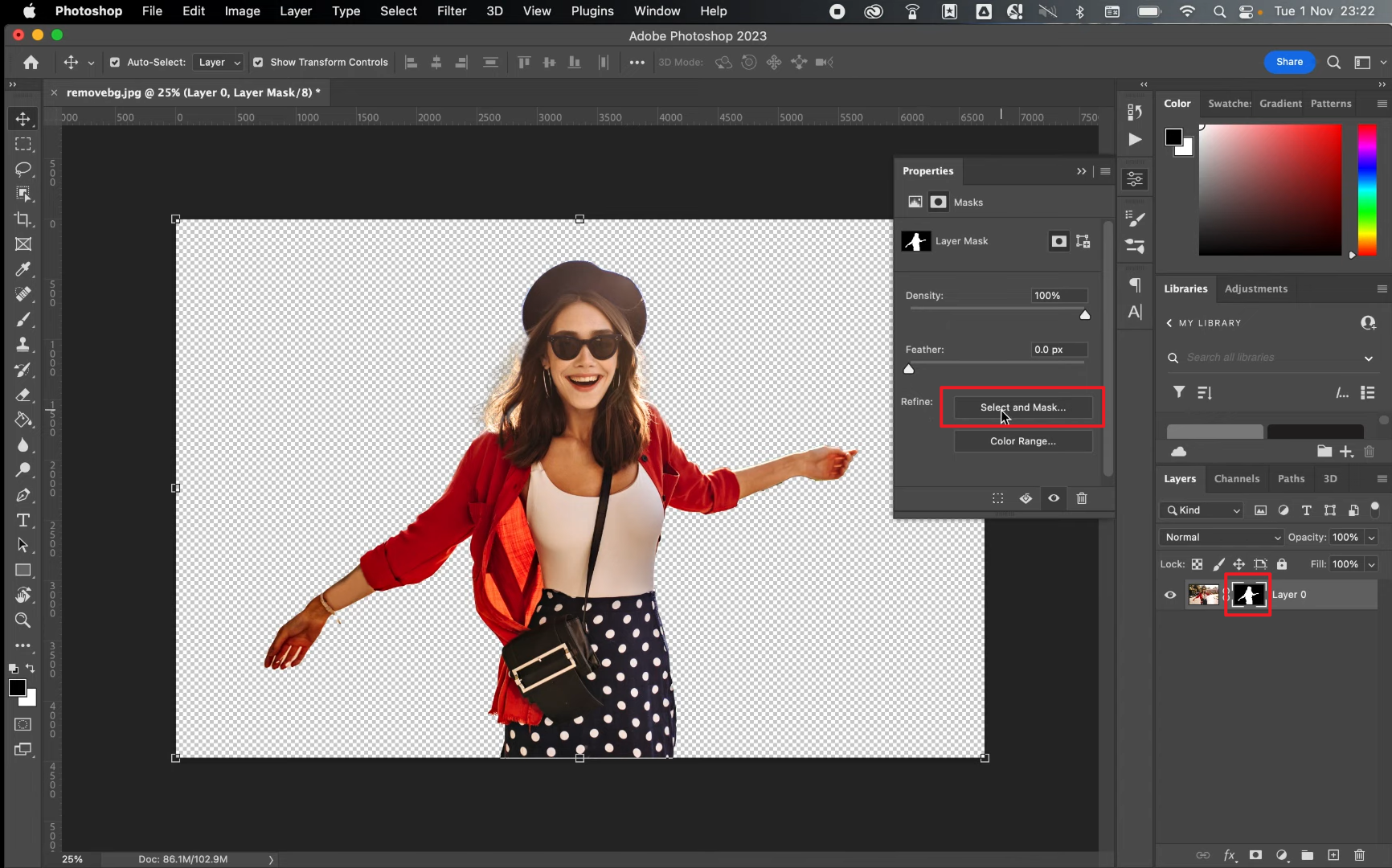This screenshot has height=868, width=1392.
Task: Select the Type tool
Action: 23,521
